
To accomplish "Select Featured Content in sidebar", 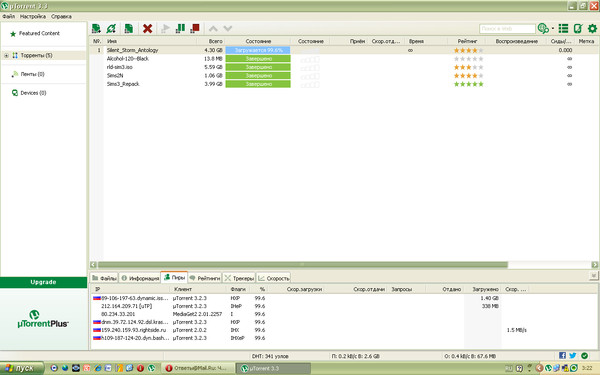I will 39,34.
